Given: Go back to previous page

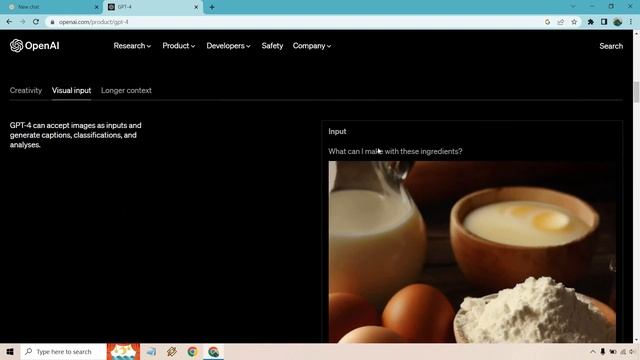Looking at the screenshot, I should (9, 22).
